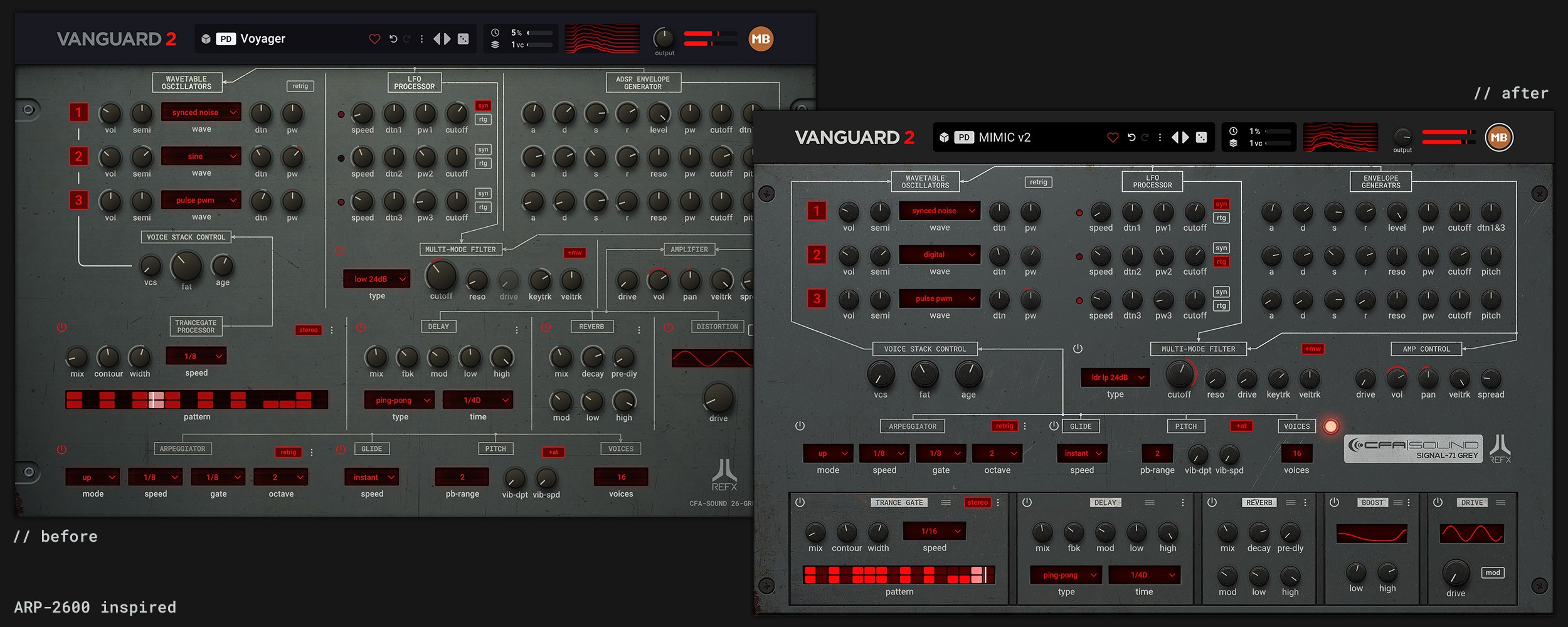The width and height of the screenshot is (1568, 627).
Task: Click the random dice icon in the Voyager header
Action: 463,39
